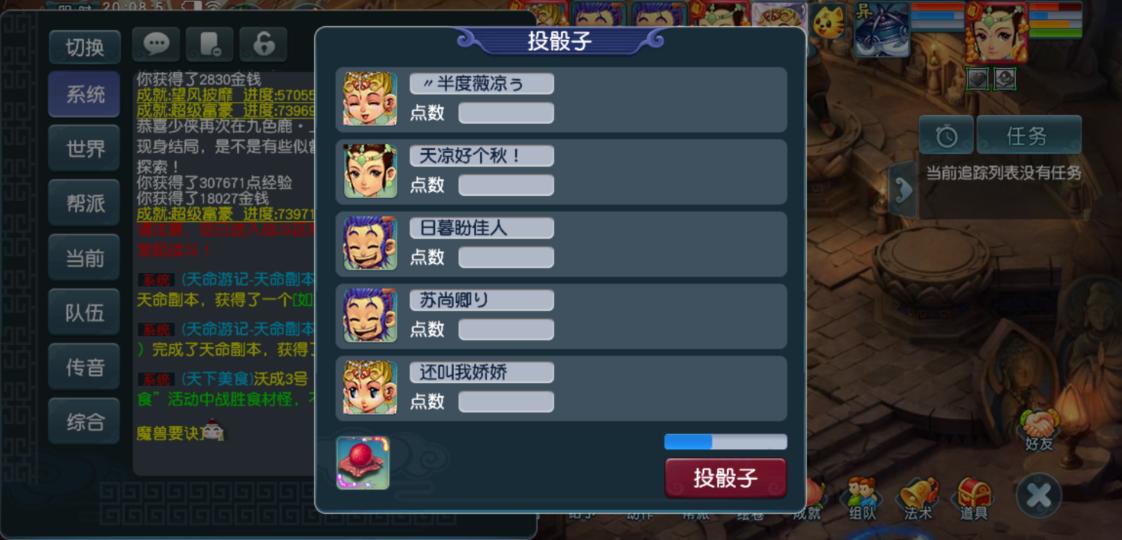Select the 队伍 chat channel

(x=84, y=313)
